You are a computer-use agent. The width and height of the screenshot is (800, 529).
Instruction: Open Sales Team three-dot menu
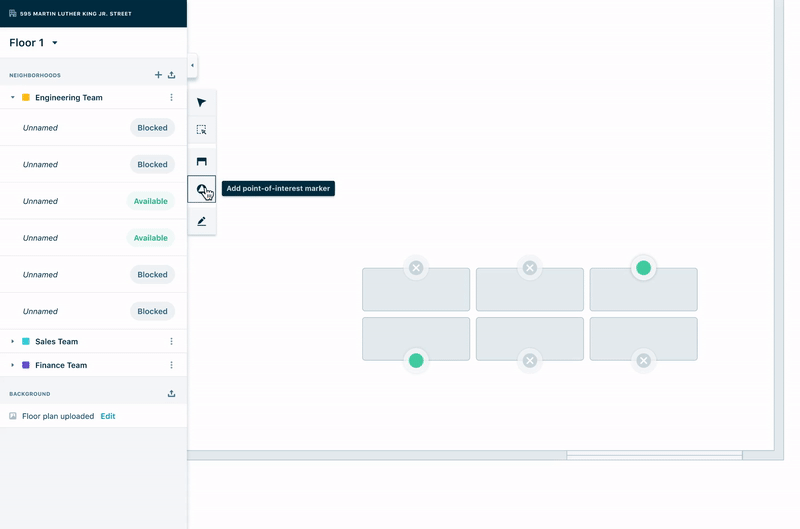[x=171, y=341]
